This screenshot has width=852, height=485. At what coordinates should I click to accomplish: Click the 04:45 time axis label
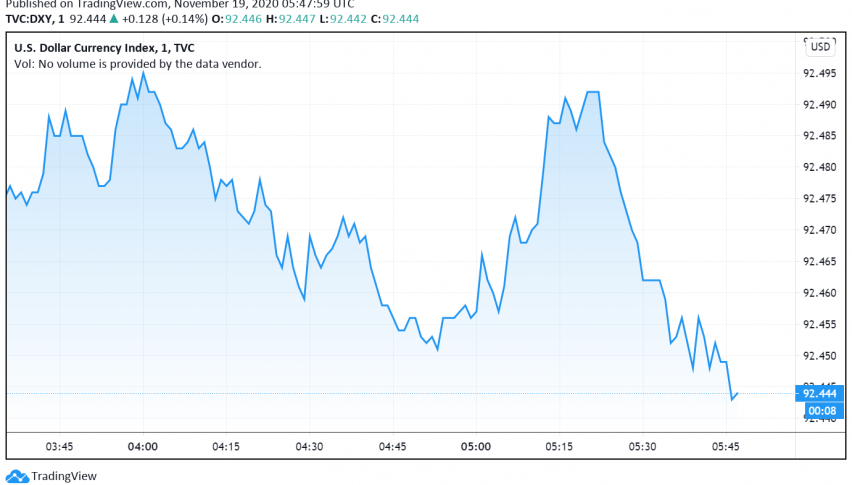(392, 446)
